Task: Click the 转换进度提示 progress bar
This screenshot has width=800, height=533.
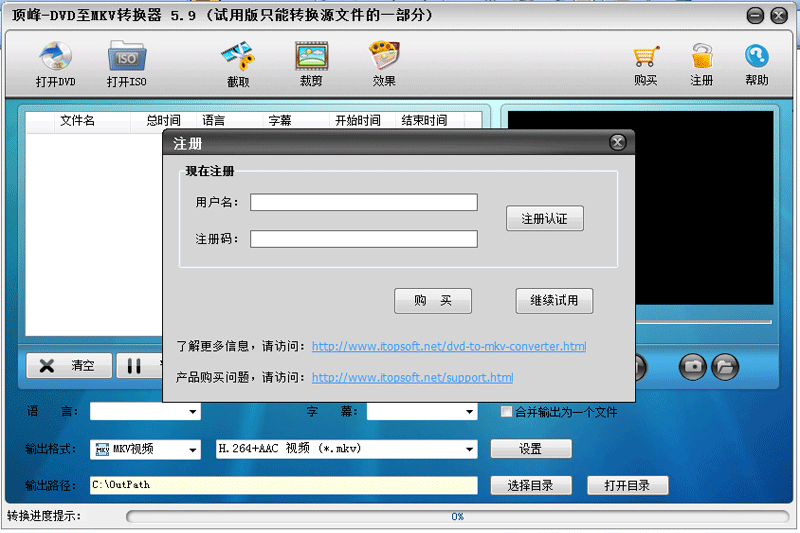Action: (458, 517)
